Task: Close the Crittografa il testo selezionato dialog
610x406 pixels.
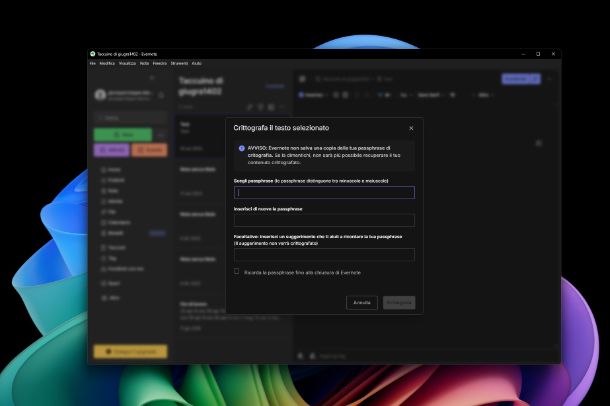Action: coord(411,128)
